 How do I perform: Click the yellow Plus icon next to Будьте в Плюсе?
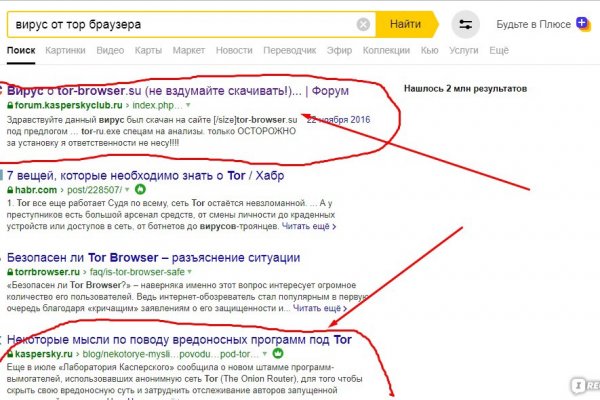582,23
